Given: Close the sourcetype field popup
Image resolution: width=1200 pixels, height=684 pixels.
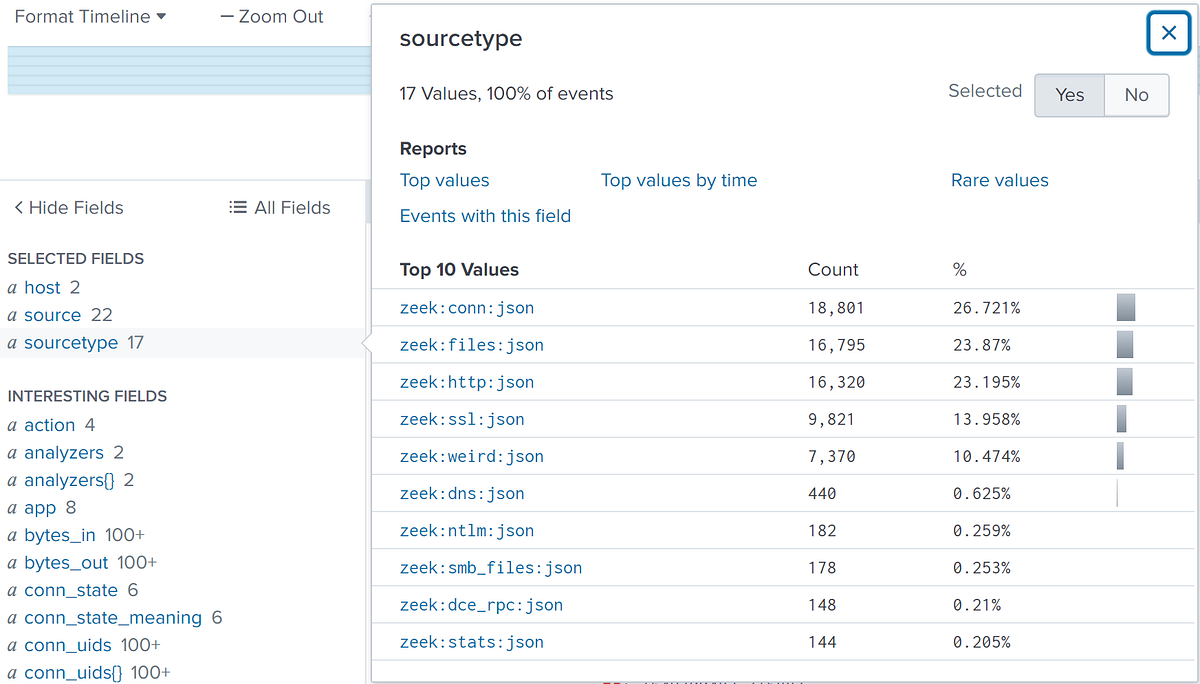Looking at the screenshot, I should click(1168, 32).
